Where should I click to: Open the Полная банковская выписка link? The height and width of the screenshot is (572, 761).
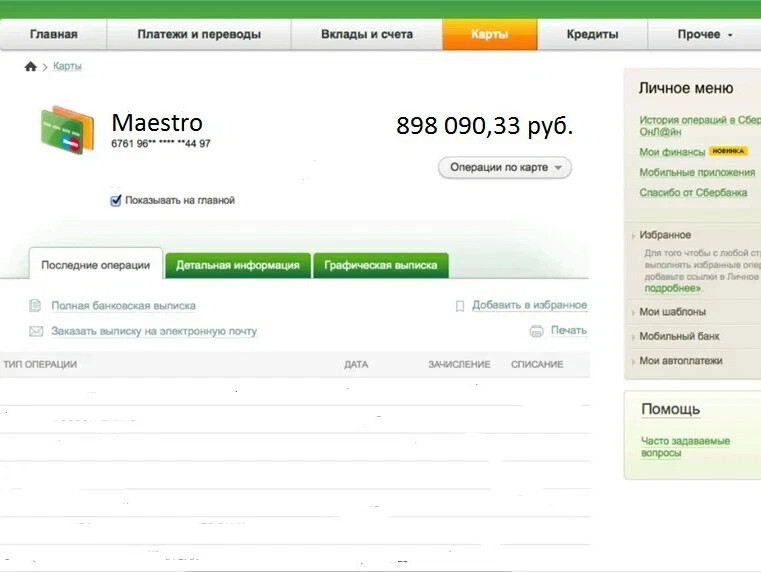[123, 306]
